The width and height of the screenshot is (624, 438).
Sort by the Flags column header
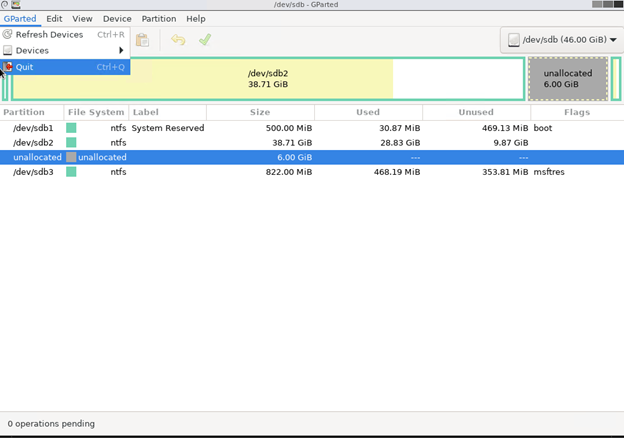(x=577, y=112)
